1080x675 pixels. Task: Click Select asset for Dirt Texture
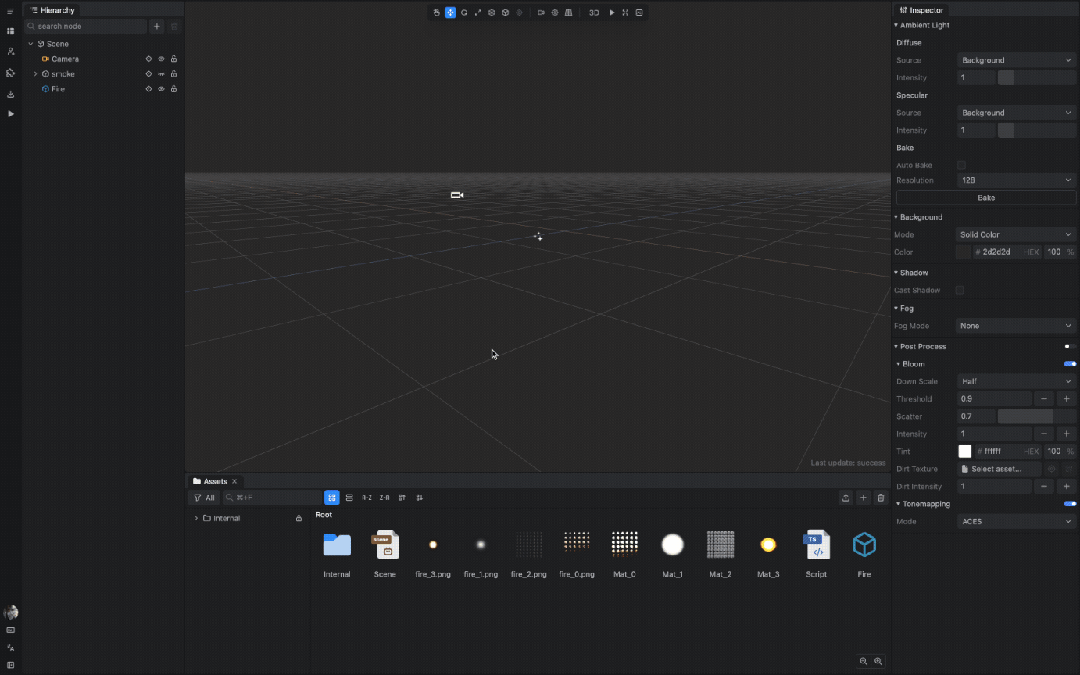[999, 468]
